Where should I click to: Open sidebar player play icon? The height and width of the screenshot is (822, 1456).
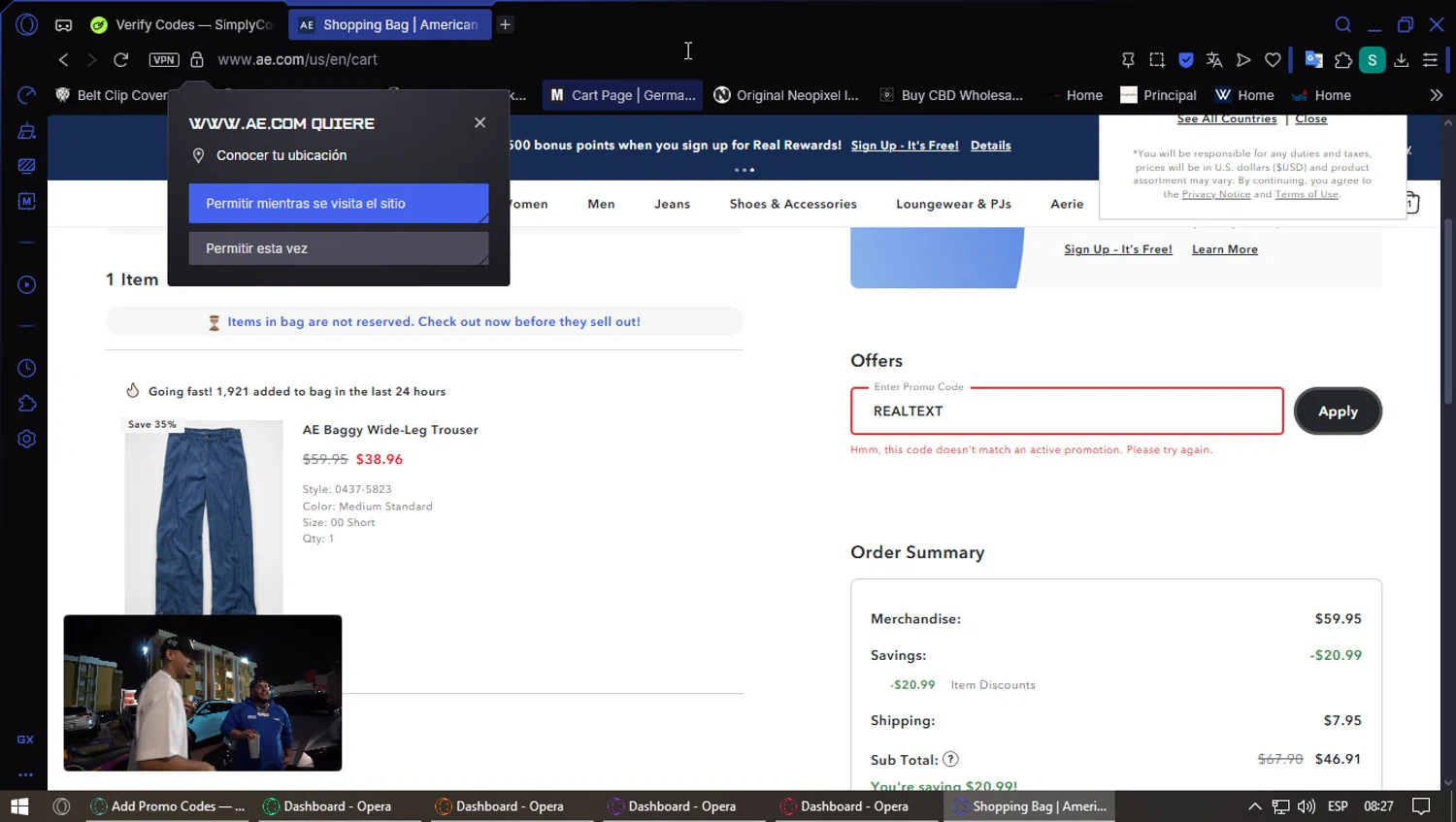(x=26, y=284)
